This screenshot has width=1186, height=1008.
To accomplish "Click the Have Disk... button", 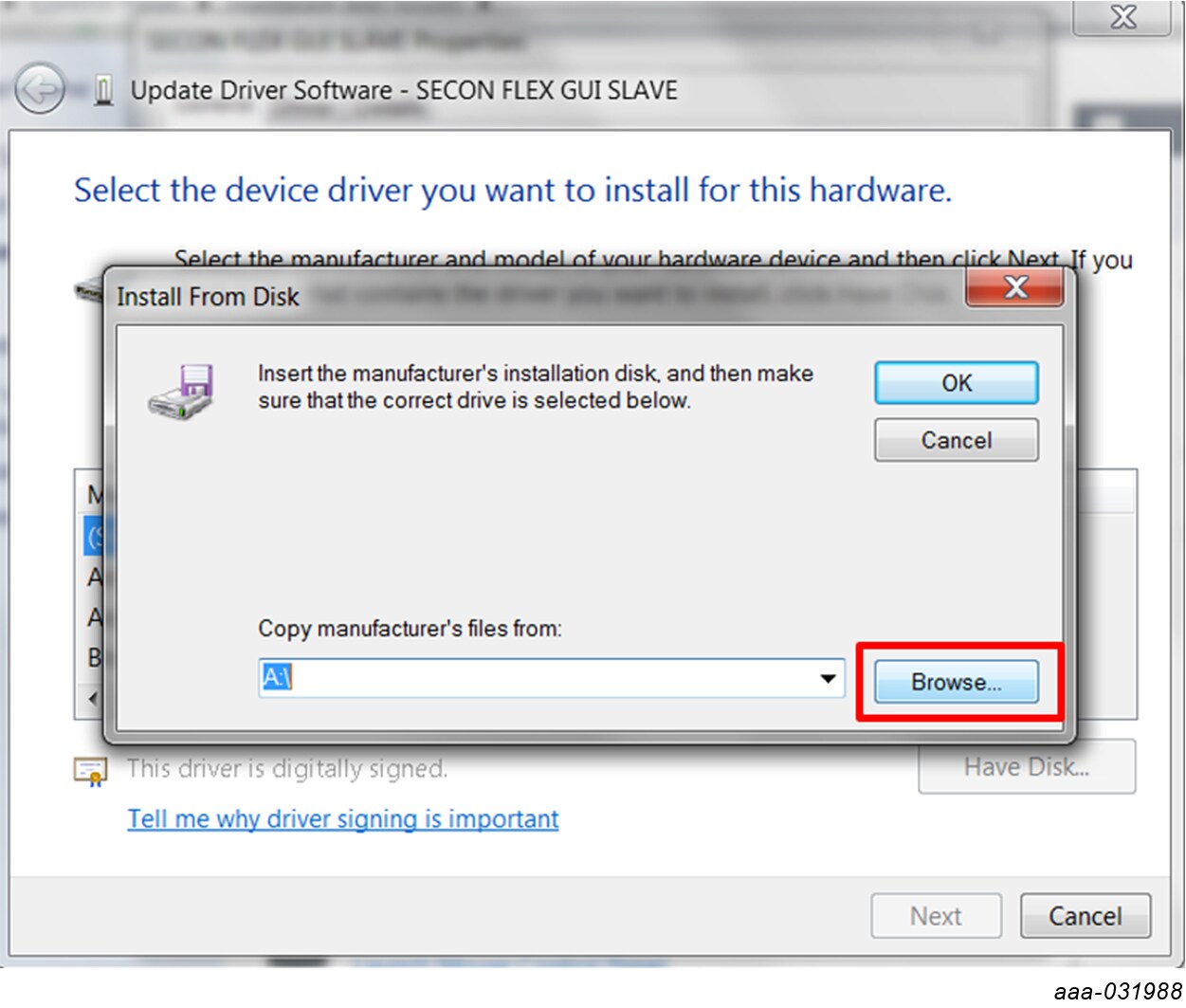I will tap(1026, 767).
